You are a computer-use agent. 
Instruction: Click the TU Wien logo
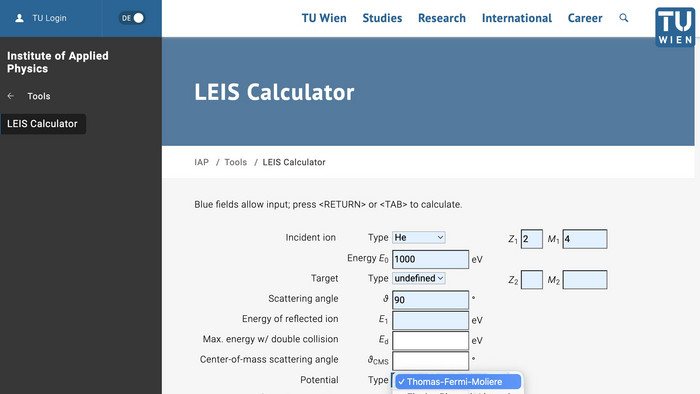click(x=675, y=27)
